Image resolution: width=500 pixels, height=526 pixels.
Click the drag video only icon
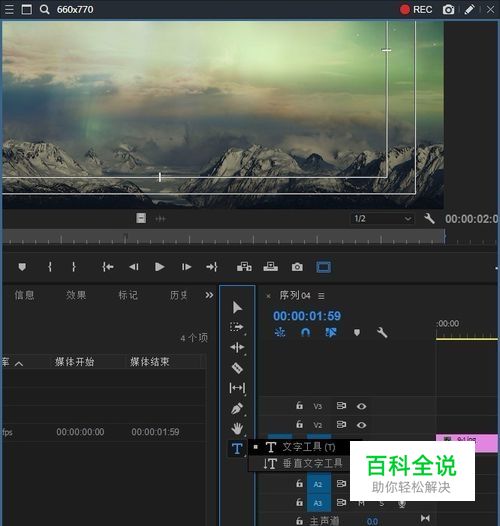(141, 218)
